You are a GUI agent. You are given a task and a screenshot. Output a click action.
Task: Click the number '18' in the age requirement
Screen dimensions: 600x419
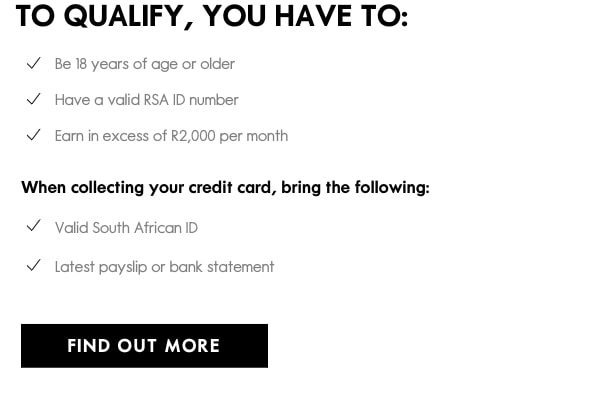pos(81,64)
